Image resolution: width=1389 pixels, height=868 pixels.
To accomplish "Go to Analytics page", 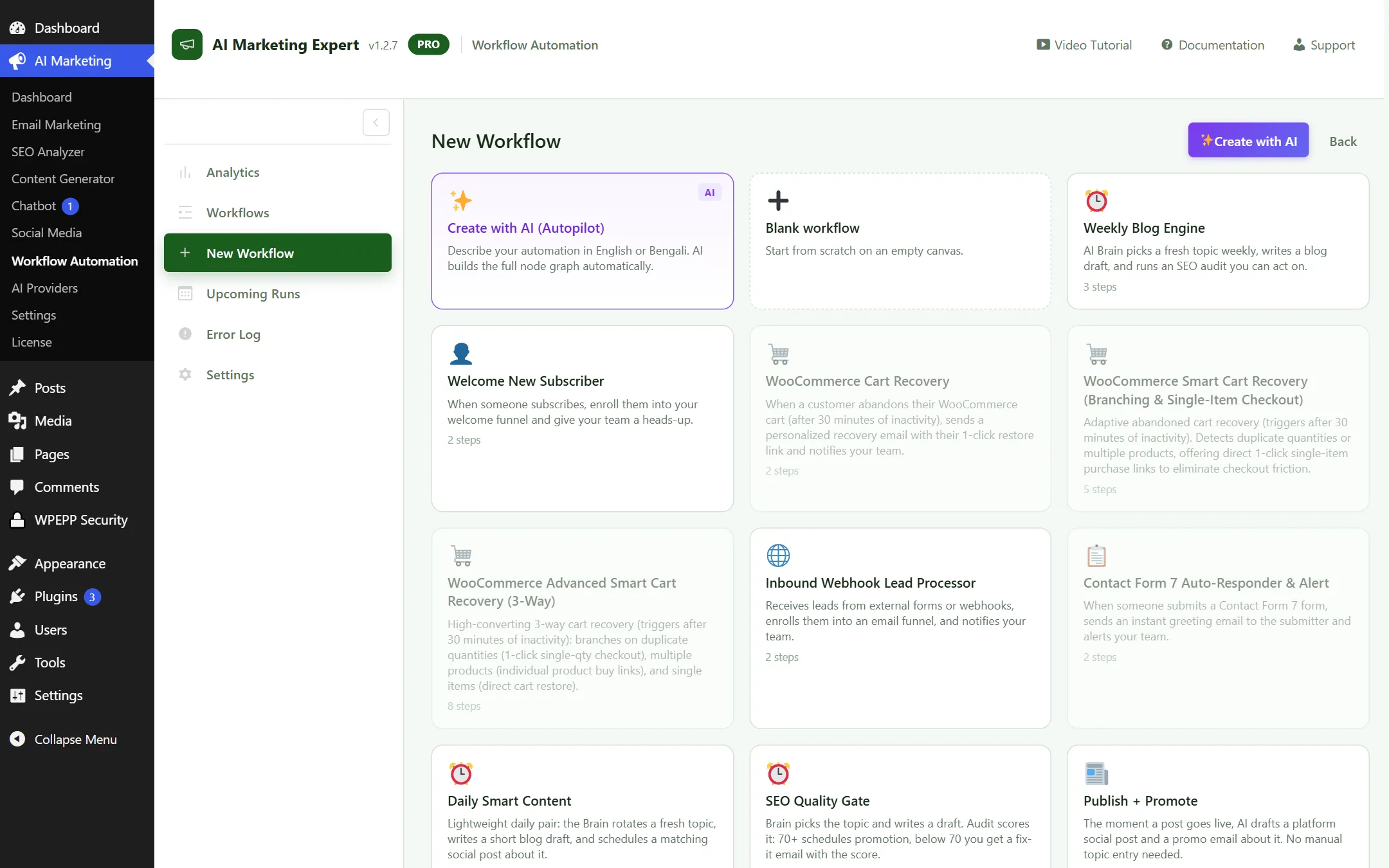I will 233,172.
